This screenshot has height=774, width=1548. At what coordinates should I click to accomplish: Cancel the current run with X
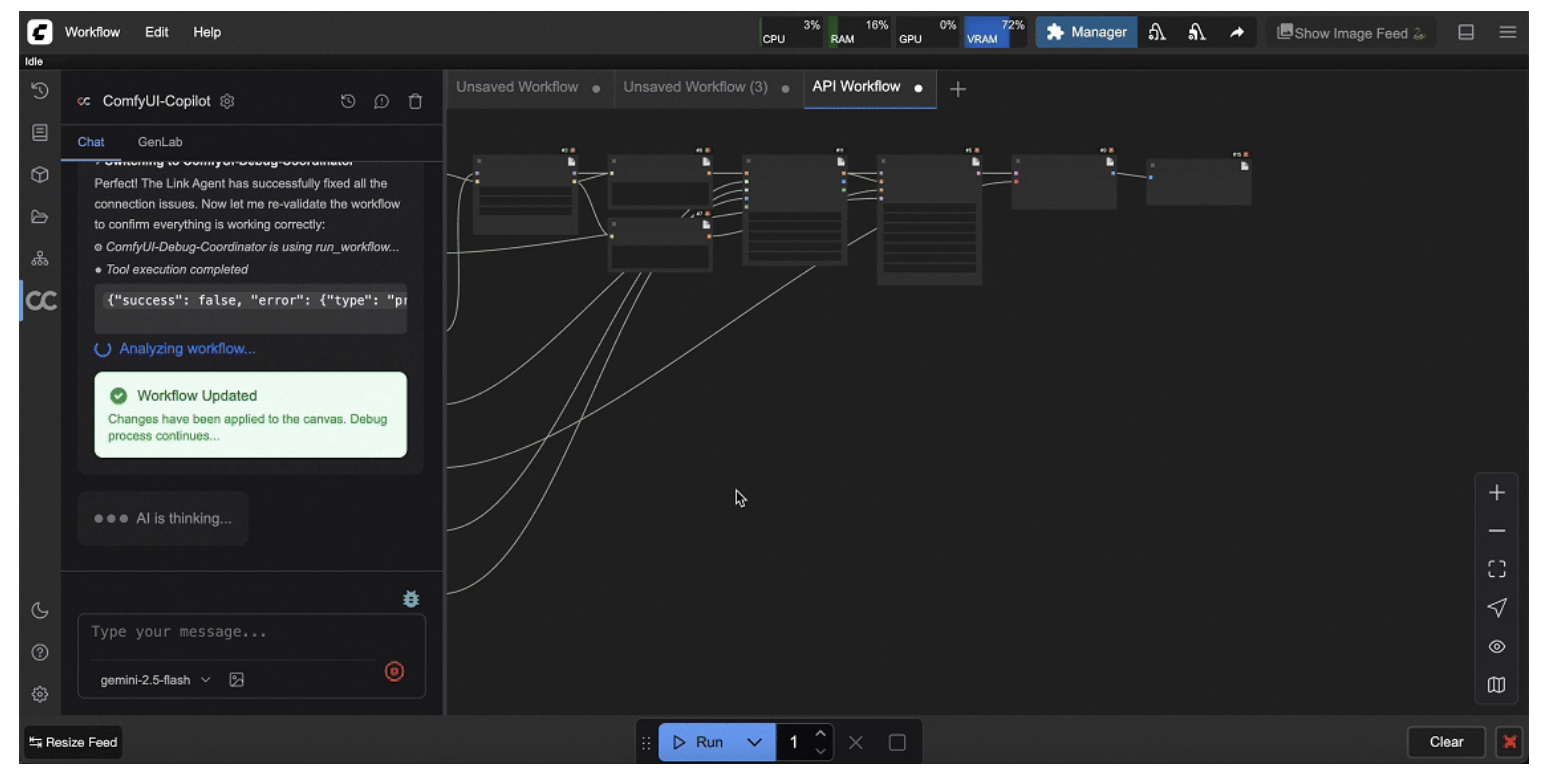pos(856,742)
